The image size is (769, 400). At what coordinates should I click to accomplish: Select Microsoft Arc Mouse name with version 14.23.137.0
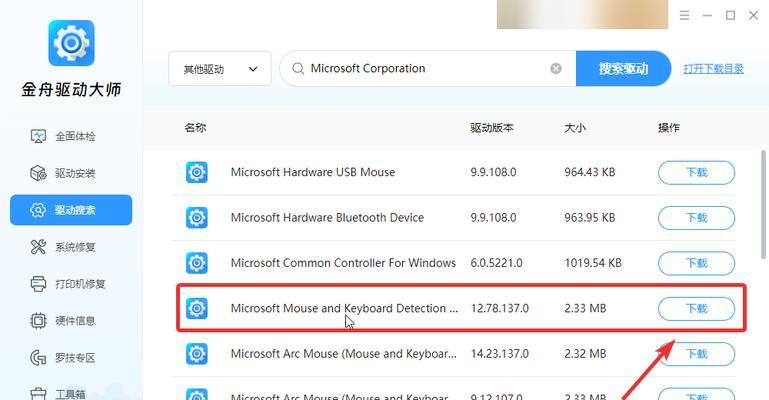coord(344,354)
